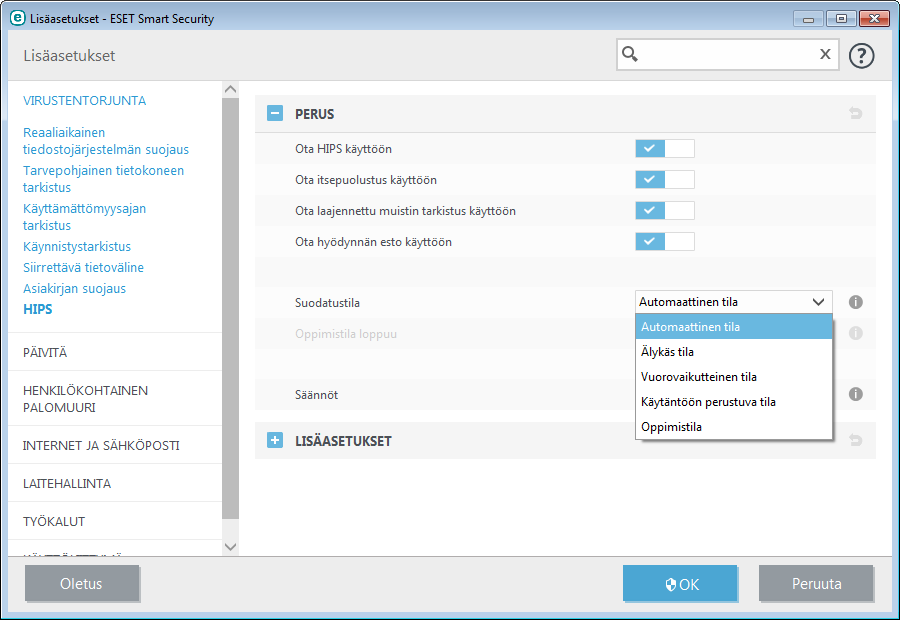
Task: Open Asiakirjan suojaus settings
Action: (x=74, y=288)
